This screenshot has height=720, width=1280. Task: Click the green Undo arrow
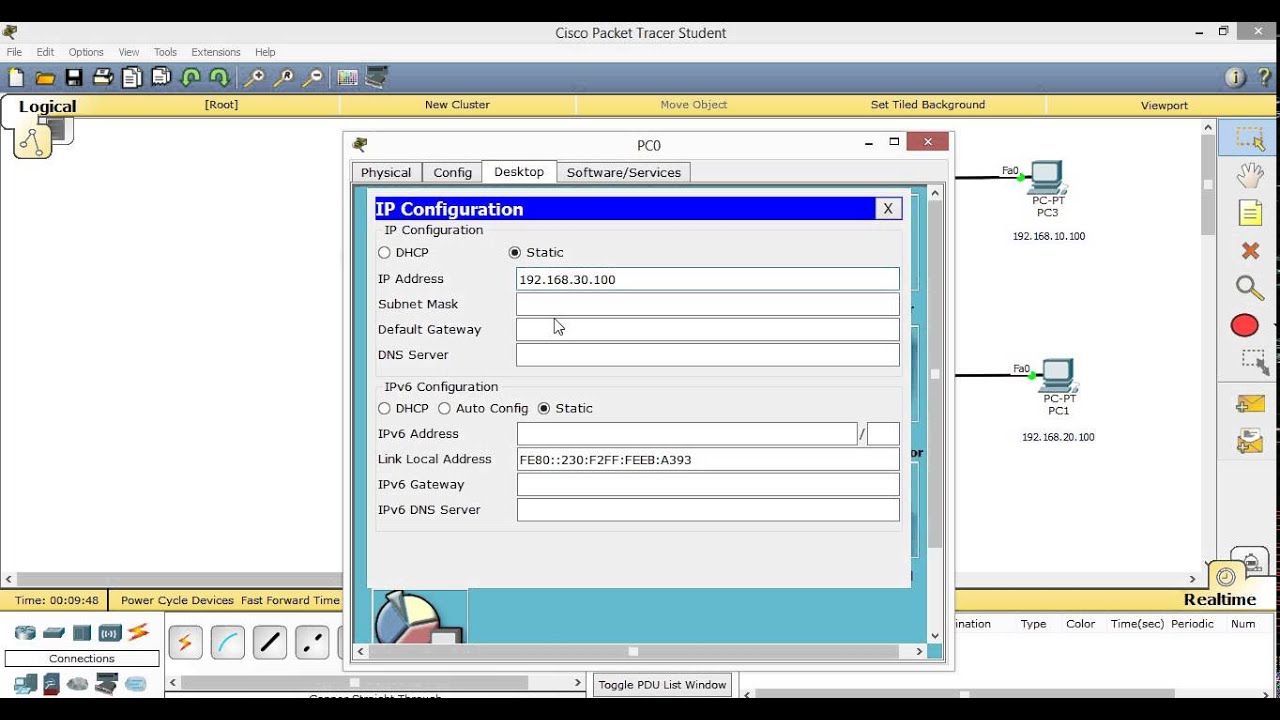pyautogui.click(x=191, y=78)
